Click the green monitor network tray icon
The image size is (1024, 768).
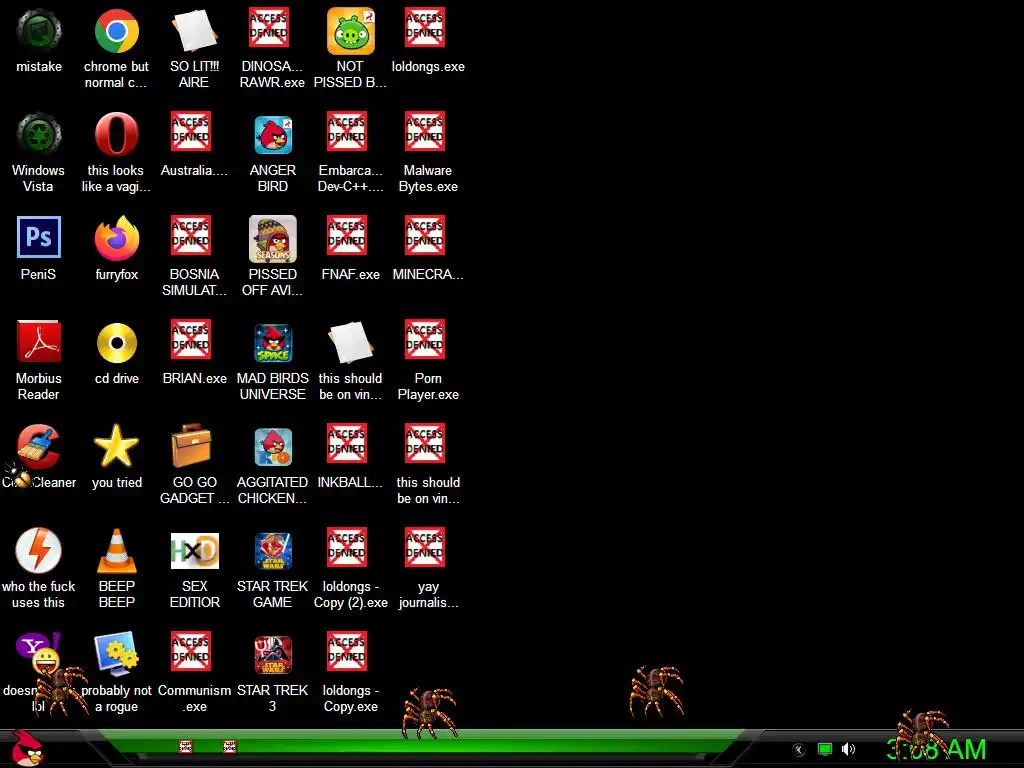825,749
